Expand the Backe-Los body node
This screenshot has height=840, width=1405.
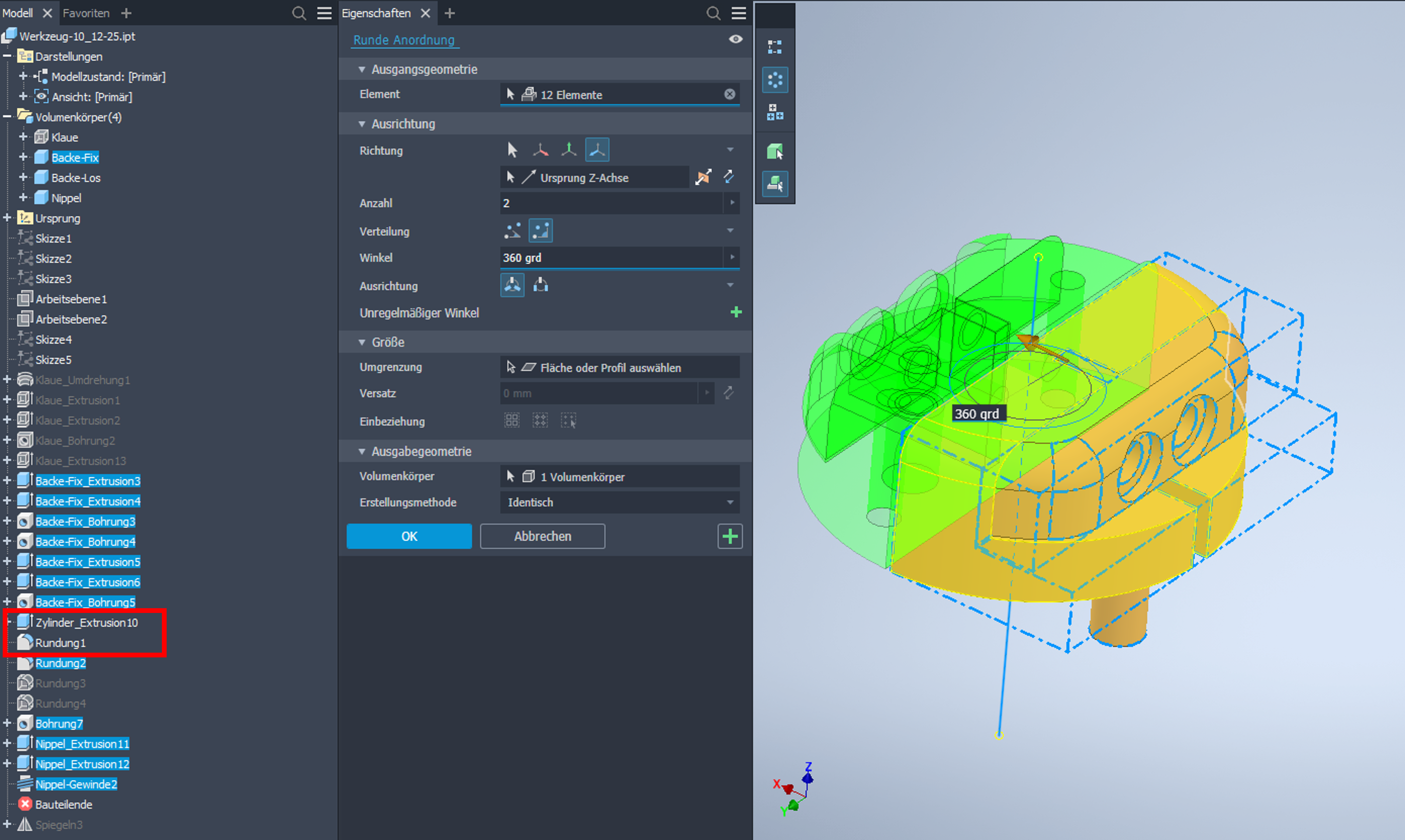pos(23,177)
